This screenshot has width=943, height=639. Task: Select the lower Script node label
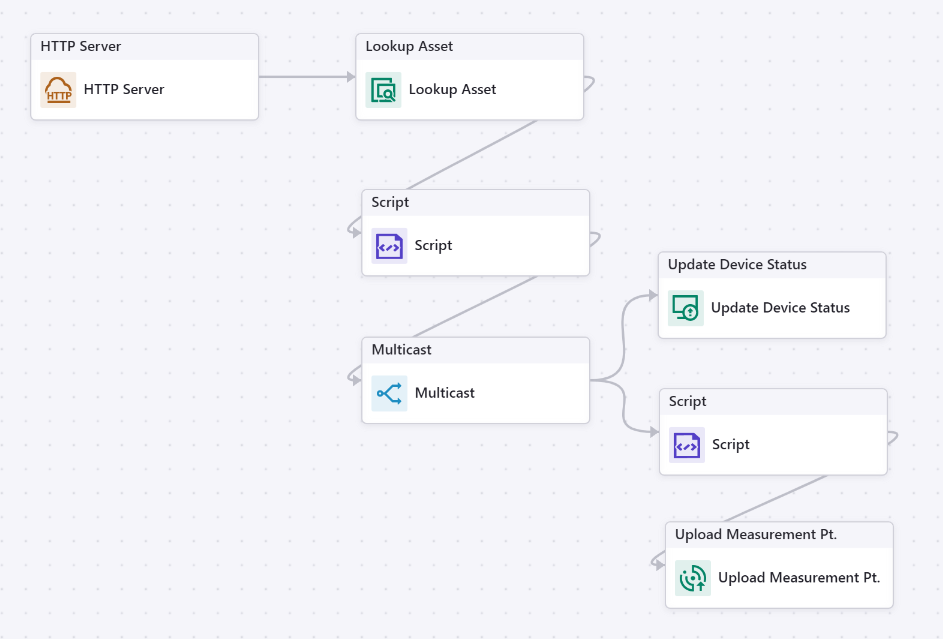731,444
